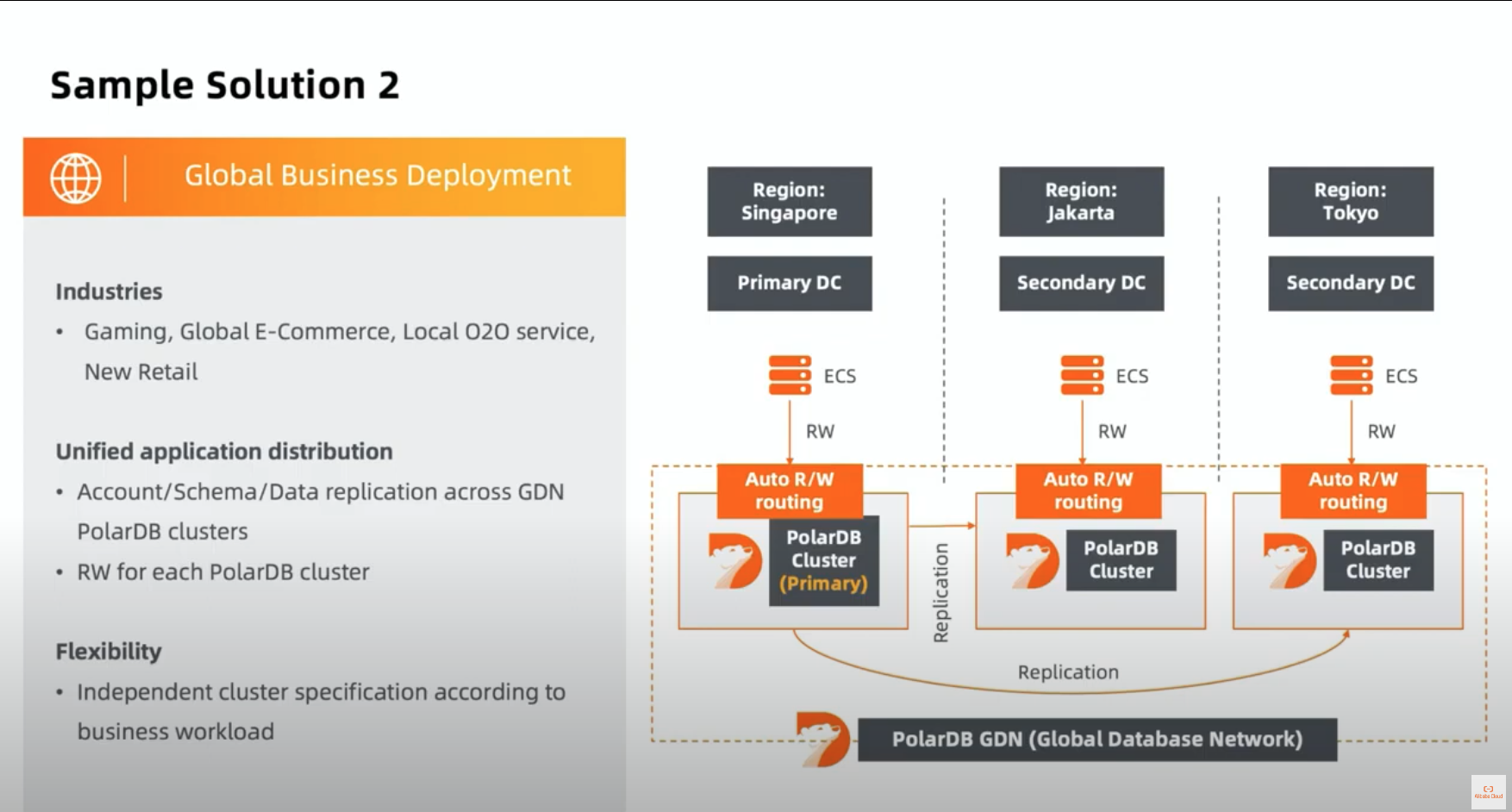Click the RW label under Tokyo ECS

coord(1381,431)
